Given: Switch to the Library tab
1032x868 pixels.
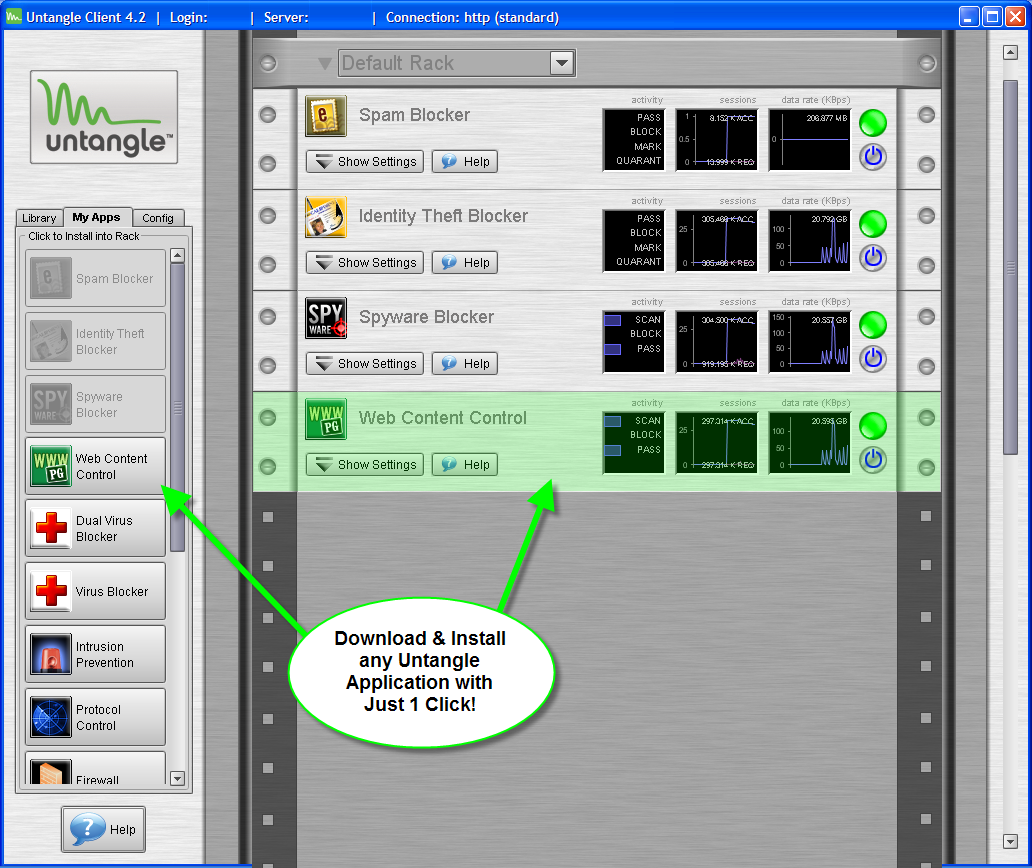Looking at the screenshot, I should coord(39,218).
